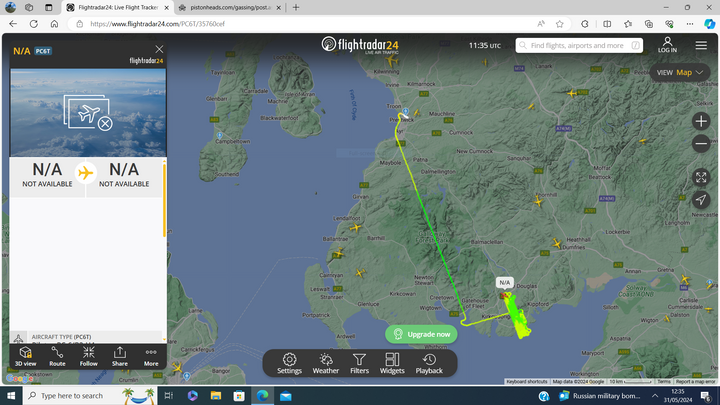Open flight Playback
This screenshot has height=405, width=720.
coord(429,363)
